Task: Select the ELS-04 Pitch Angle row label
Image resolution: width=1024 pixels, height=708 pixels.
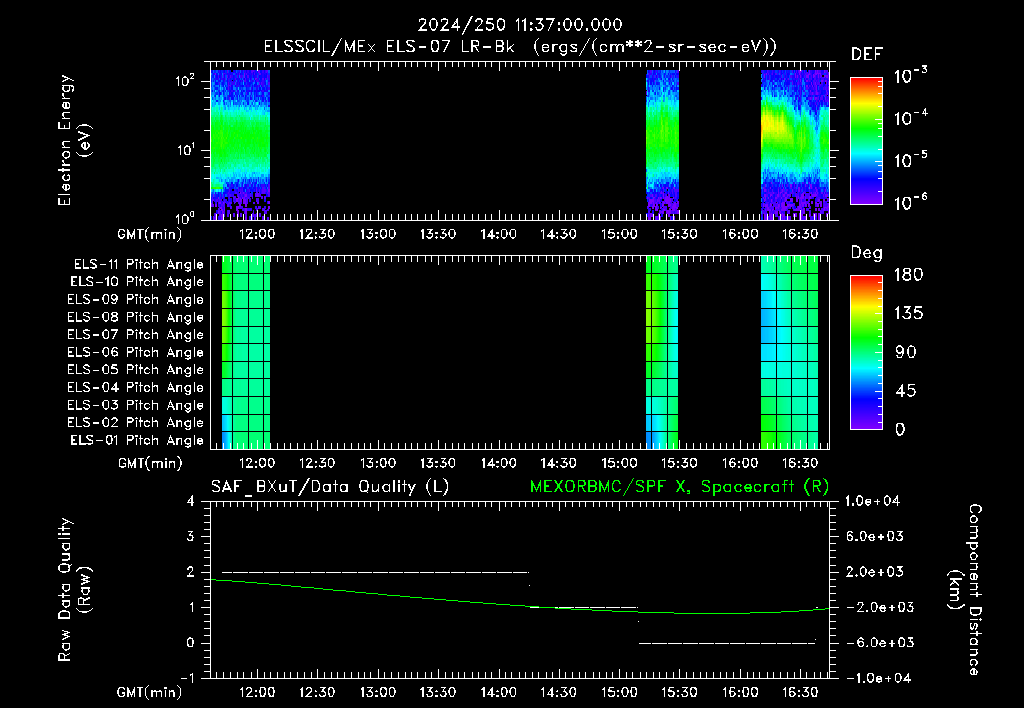Action: (135, 387)
